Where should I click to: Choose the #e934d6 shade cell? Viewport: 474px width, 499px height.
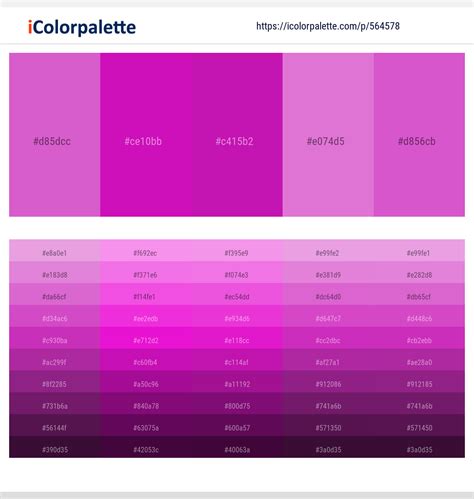coord(237,316)
